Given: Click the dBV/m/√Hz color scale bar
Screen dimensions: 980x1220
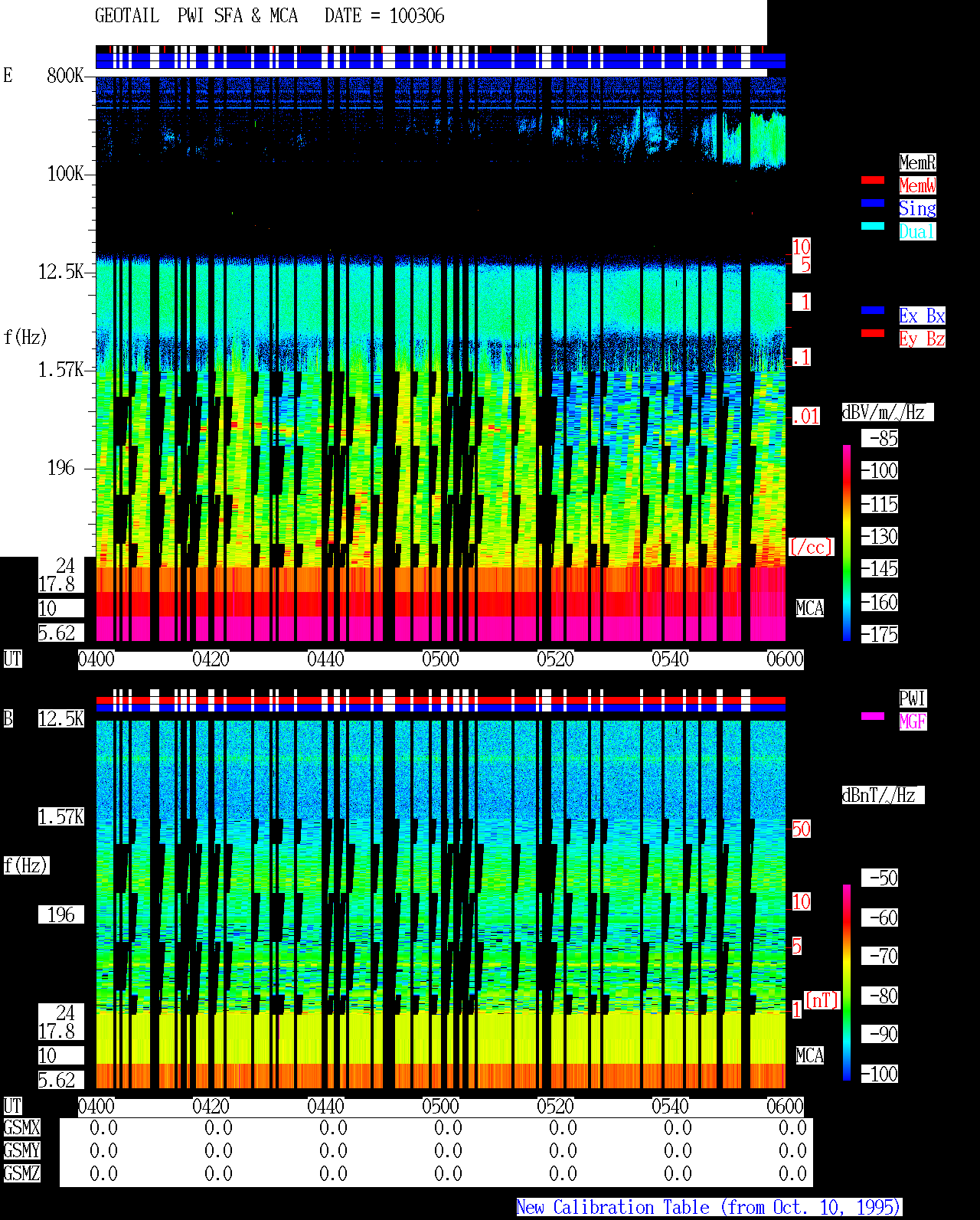Looking at the screenshot, I should click(847, 542).
